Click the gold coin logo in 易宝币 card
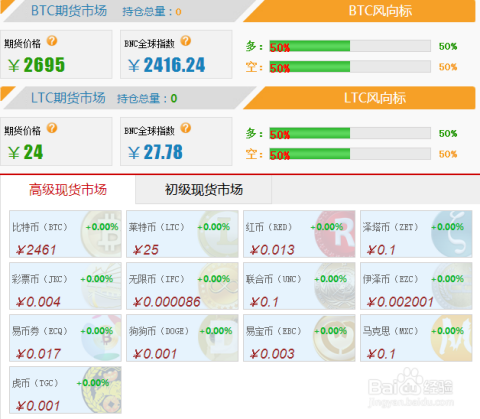The width and height of the screenshot is (480, 419). pos(335,338)
